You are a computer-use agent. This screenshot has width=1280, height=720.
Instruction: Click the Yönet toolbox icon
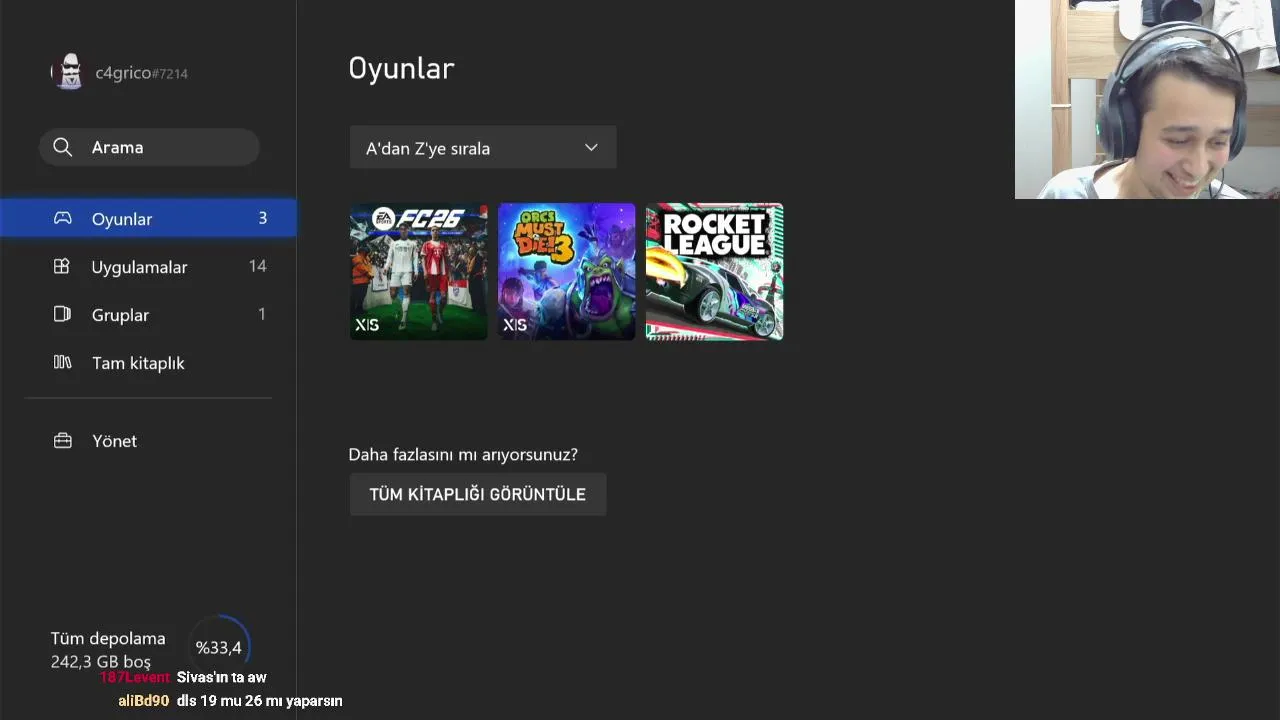click(62, 440)
